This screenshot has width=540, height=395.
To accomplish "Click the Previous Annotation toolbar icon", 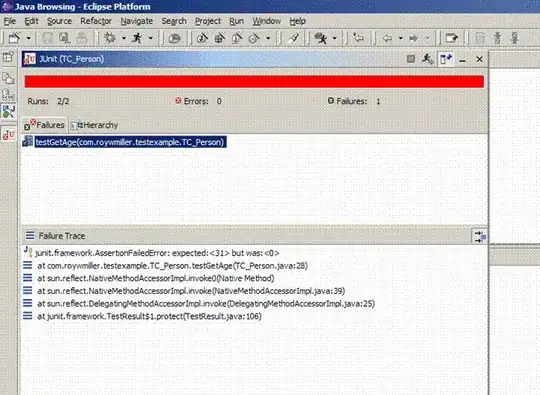I will tap(515, 38).
